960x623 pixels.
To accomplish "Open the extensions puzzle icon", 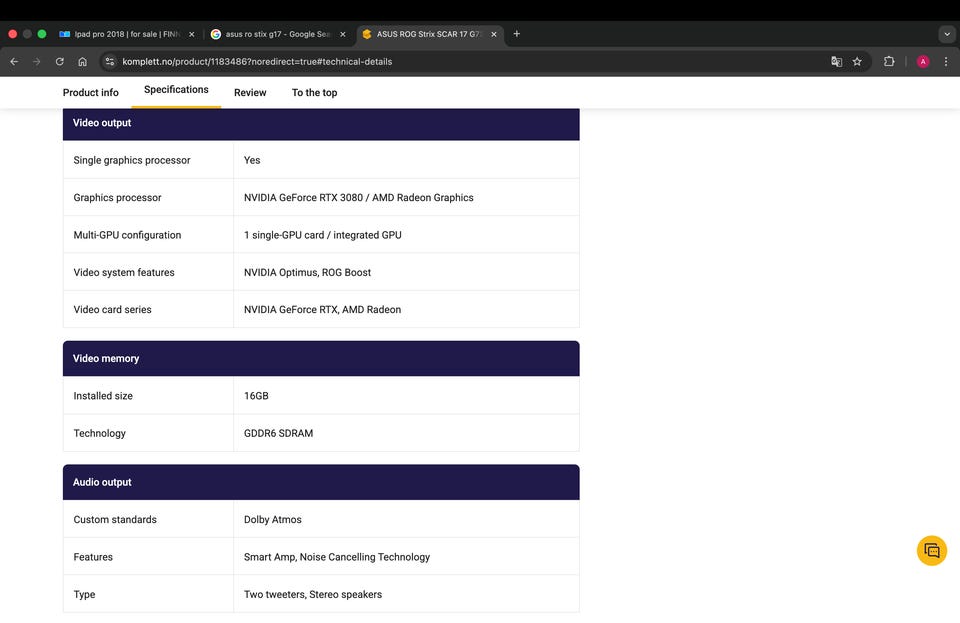I will pos(889,61).
